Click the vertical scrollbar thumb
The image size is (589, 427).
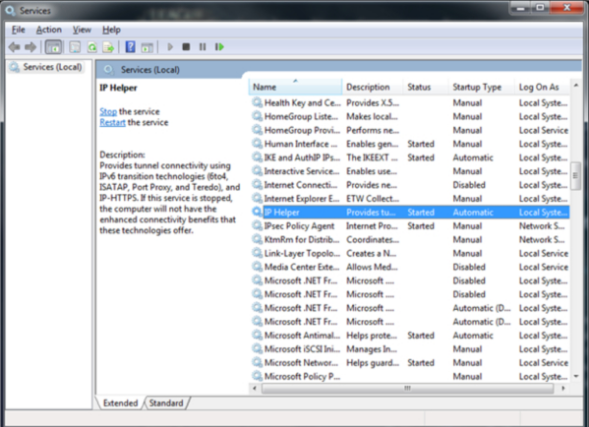575,175
